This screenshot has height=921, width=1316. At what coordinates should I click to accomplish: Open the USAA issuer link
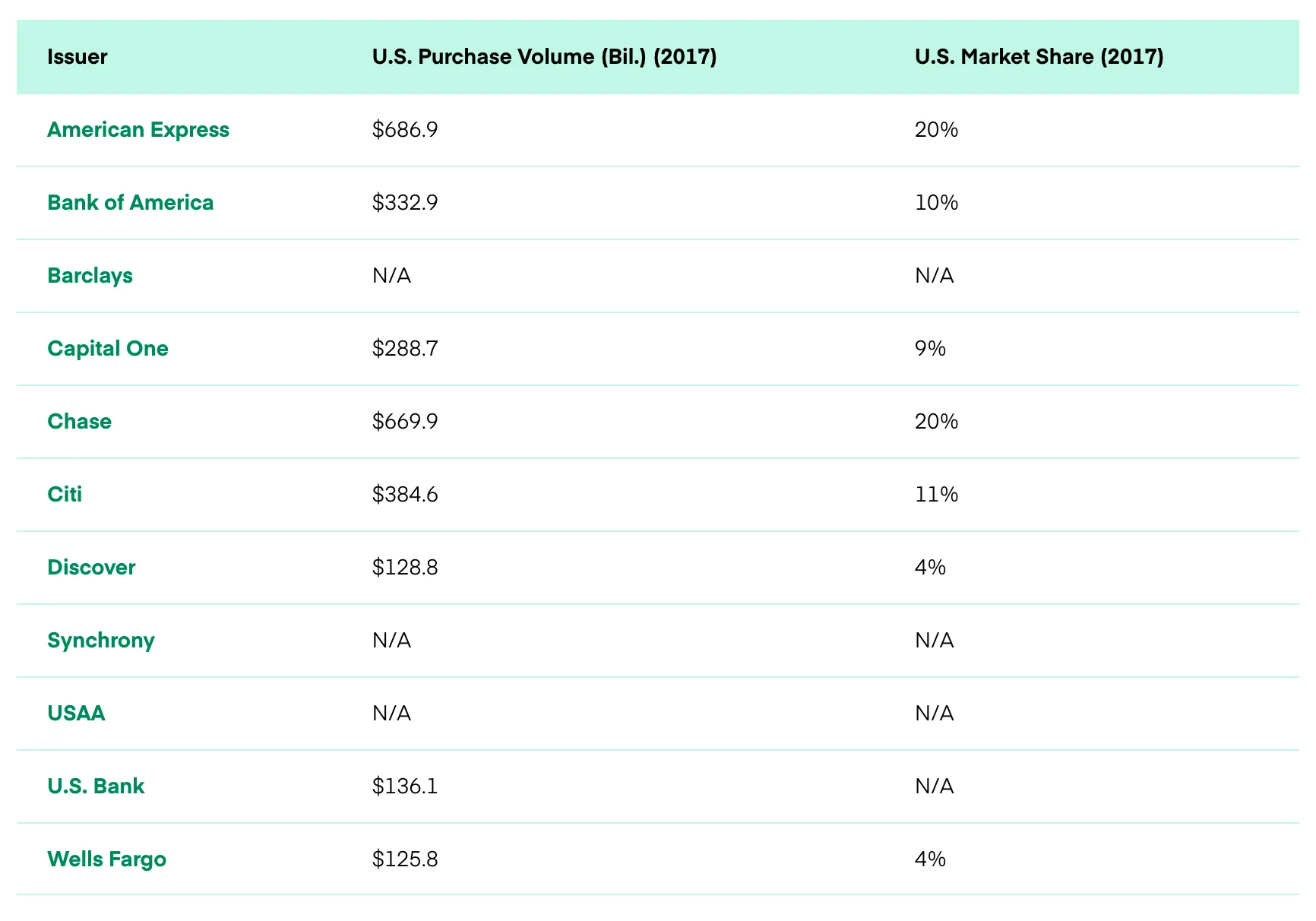[x=76, y=714]
